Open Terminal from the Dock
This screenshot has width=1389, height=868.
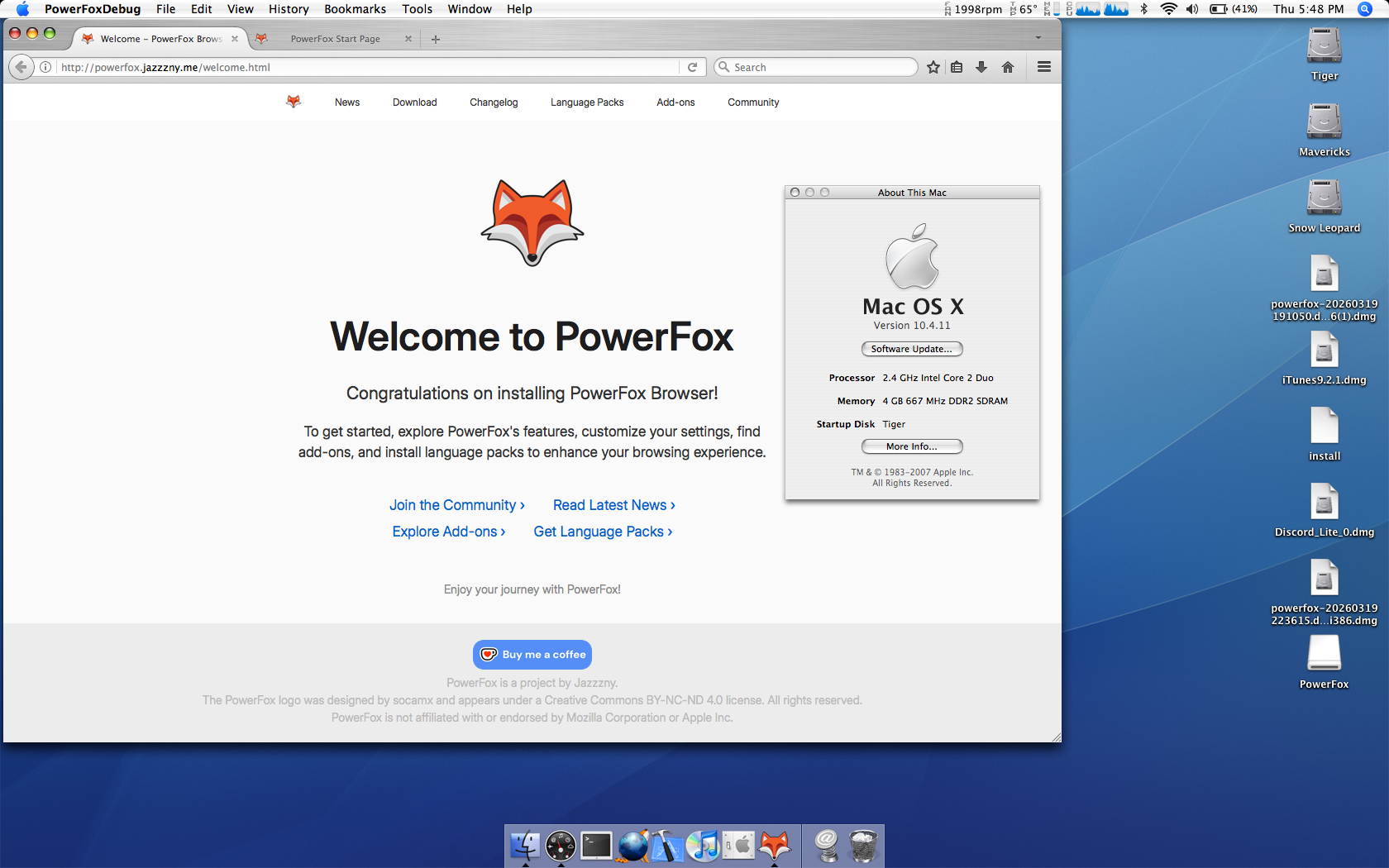(x=596, y=846)
